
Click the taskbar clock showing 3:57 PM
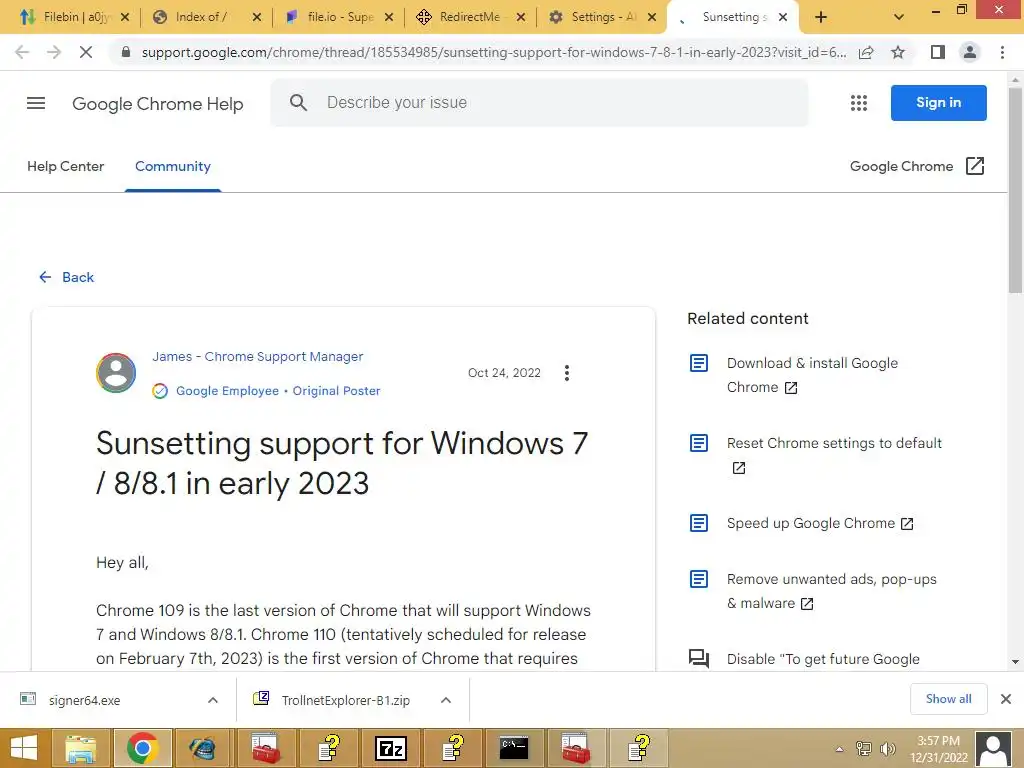click(938, 749)
